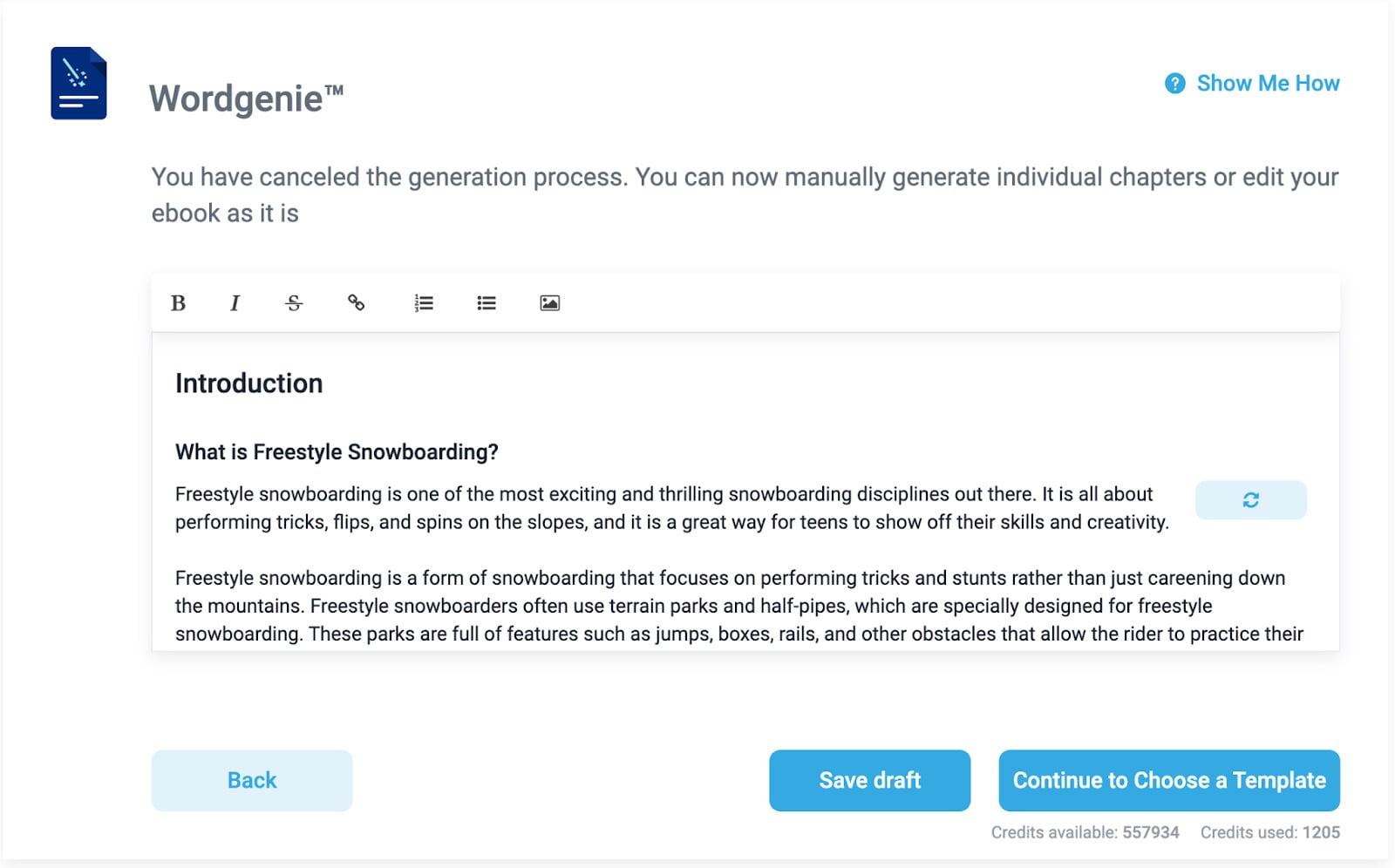Save the ebook draft

tap(868, 780)
